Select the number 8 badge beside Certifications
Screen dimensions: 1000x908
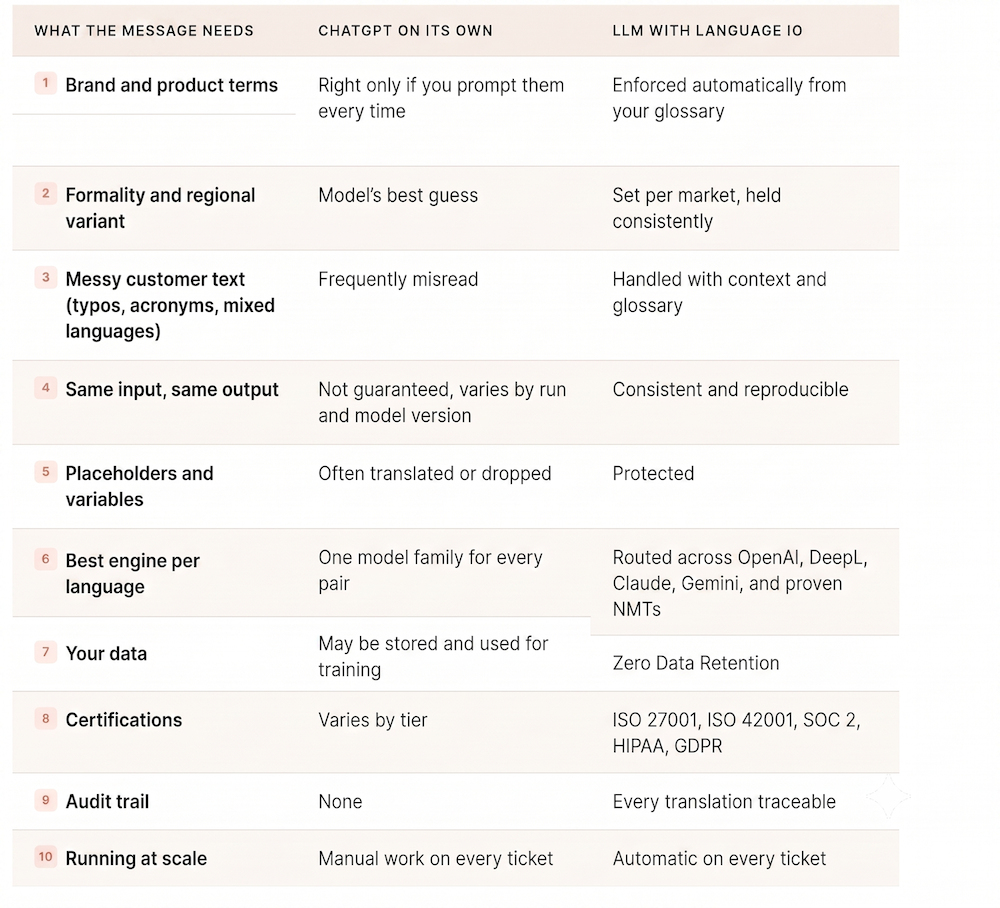click(x=45, y=719)
